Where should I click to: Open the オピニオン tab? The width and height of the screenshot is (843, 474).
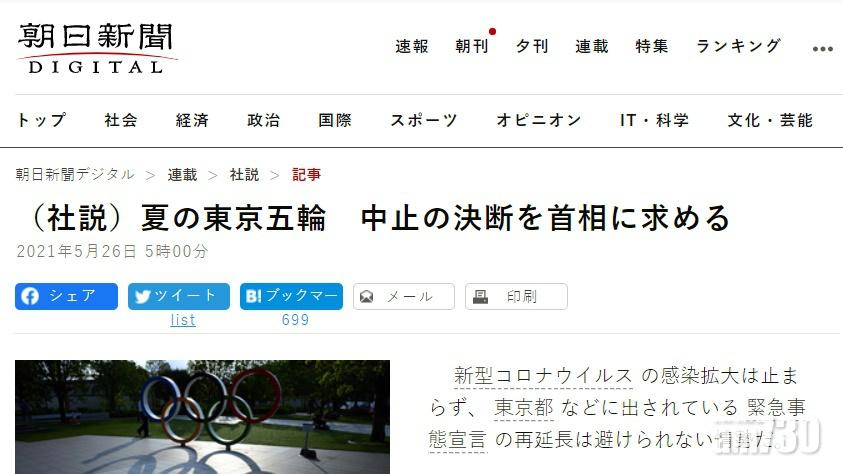[x=538, y=120]
